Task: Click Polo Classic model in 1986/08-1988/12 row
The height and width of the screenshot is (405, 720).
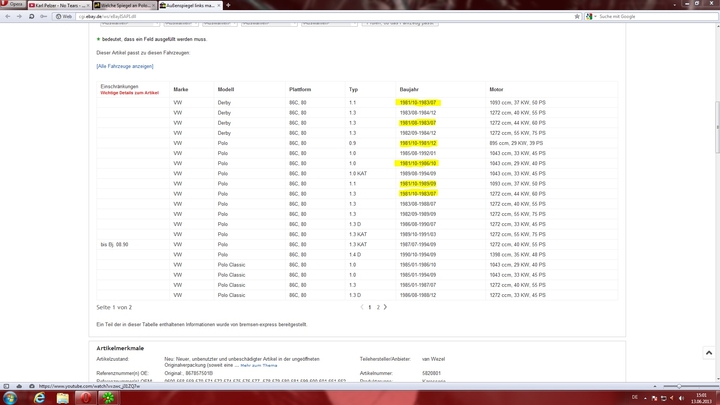Action: click(231, 295)
